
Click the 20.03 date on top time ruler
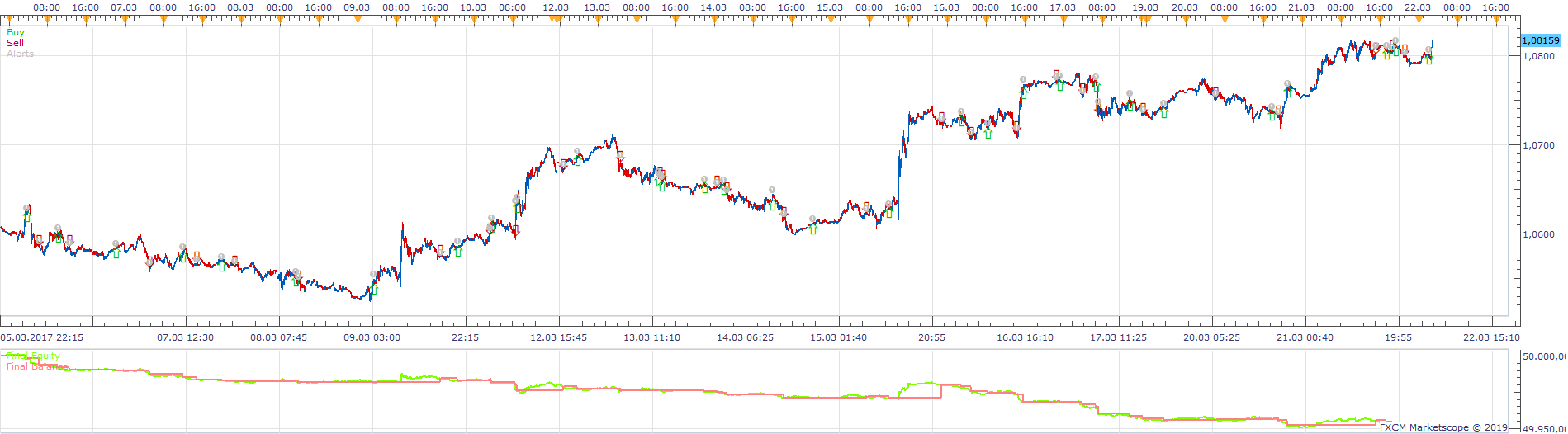coord(1185,7)
